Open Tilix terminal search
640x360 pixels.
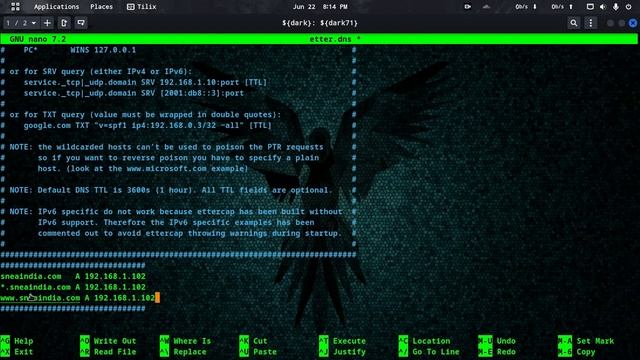(x=573, y=23)
